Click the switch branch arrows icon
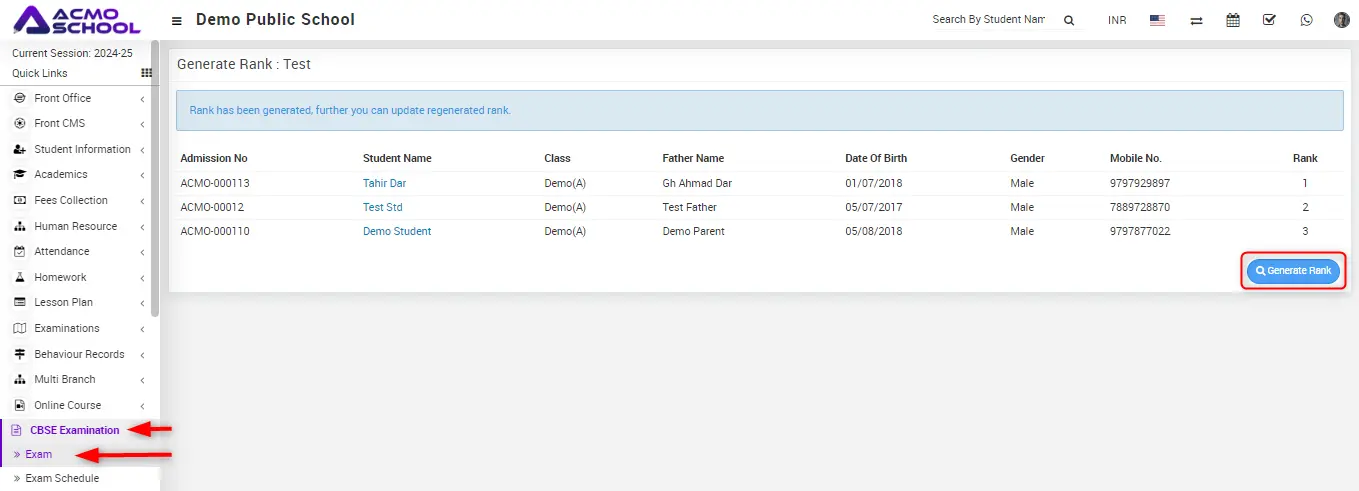The image size is (1359, 491). (1196, 20)
